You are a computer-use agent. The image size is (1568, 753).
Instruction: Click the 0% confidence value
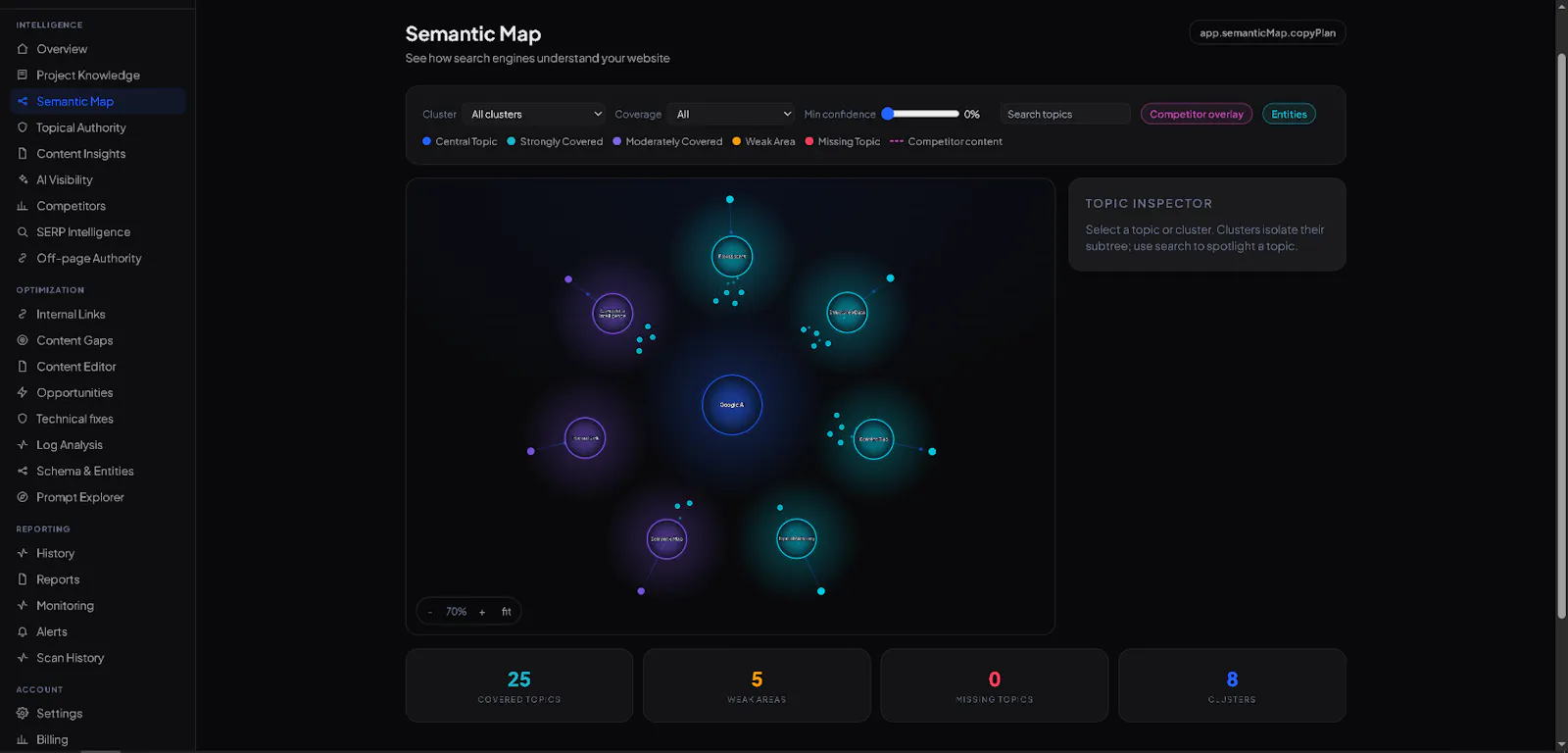(972, 114)
